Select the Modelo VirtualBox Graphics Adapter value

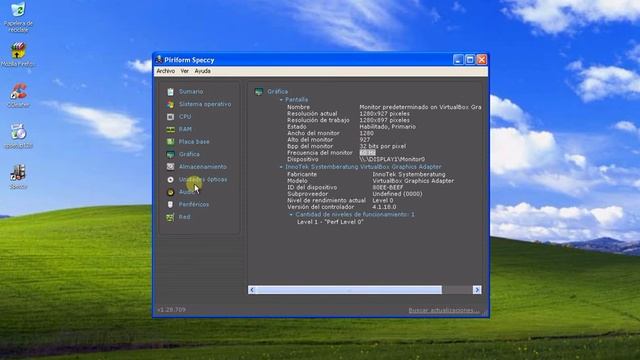[413, 181]
